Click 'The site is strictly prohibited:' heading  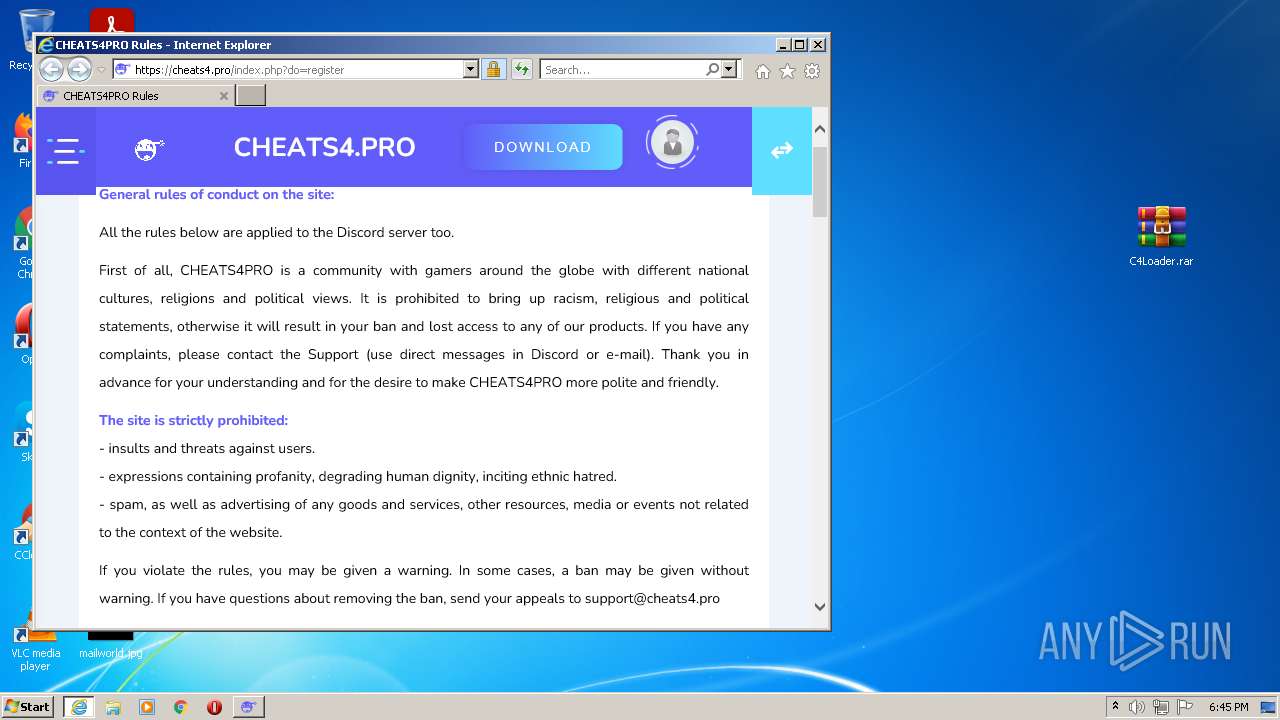[193, 420]
